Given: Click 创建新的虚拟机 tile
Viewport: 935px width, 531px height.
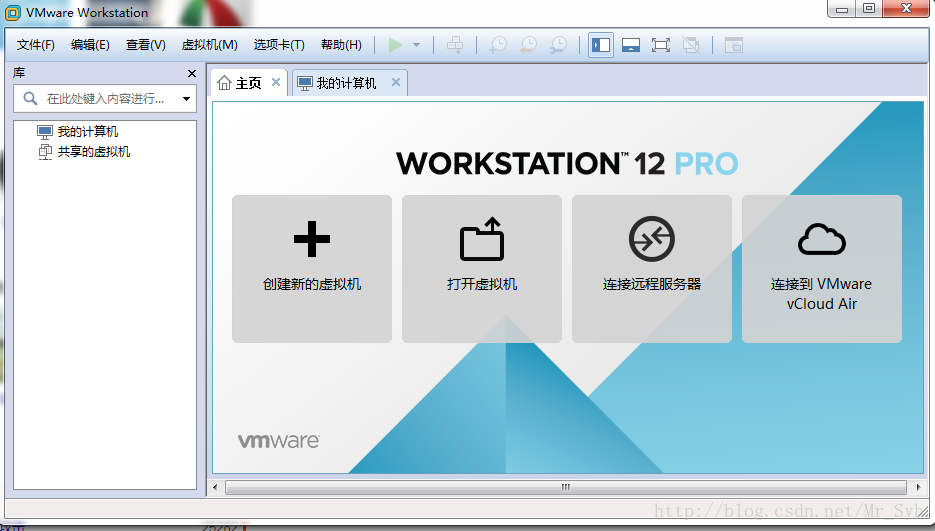Looking at the screenshot, I should coord(312,268).
